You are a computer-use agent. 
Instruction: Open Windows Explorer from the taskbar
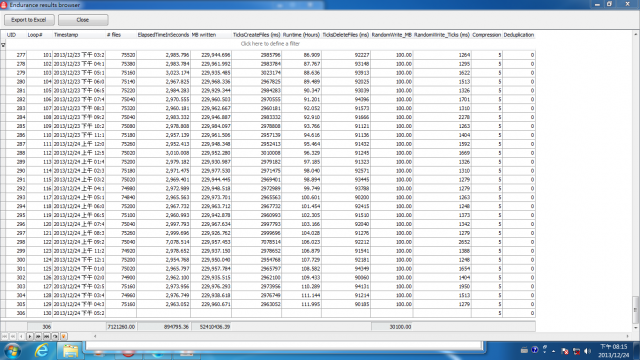[70, 351]
